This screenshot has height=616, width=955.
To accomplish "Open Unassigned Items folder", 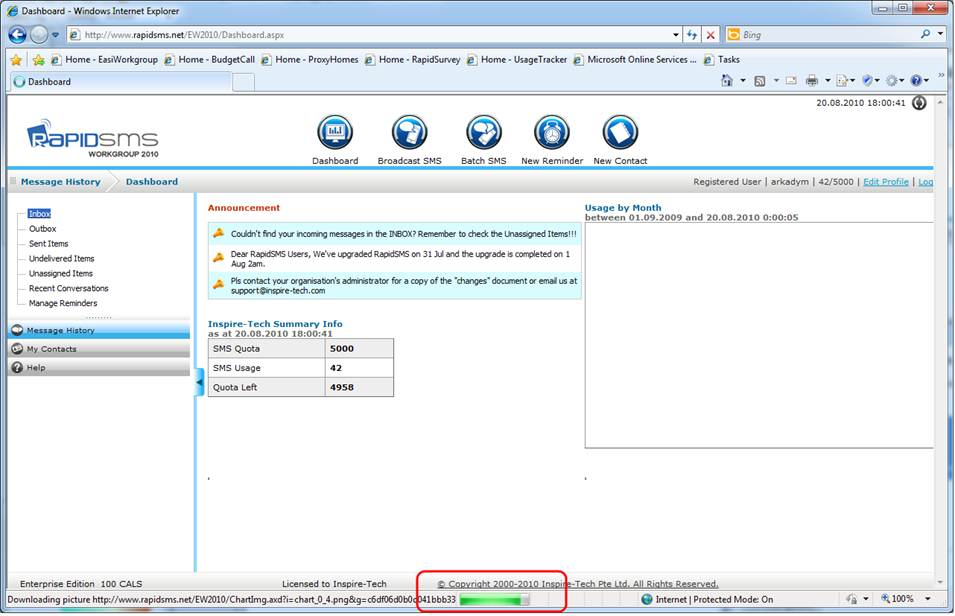I will tap(61, 274).
